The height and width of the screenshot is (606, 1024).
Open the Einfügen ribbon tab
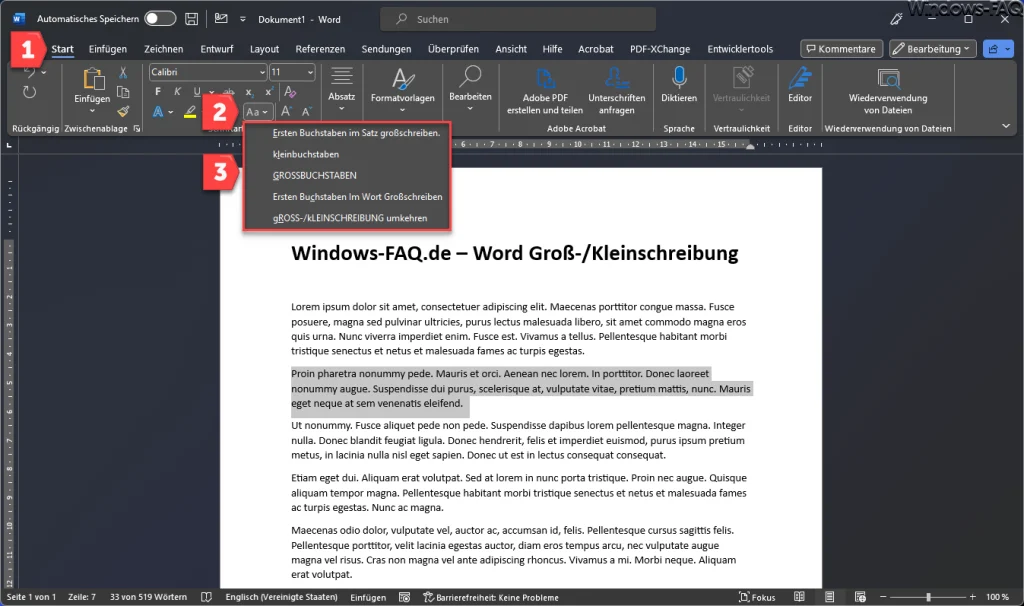click(x=108, y=49)
